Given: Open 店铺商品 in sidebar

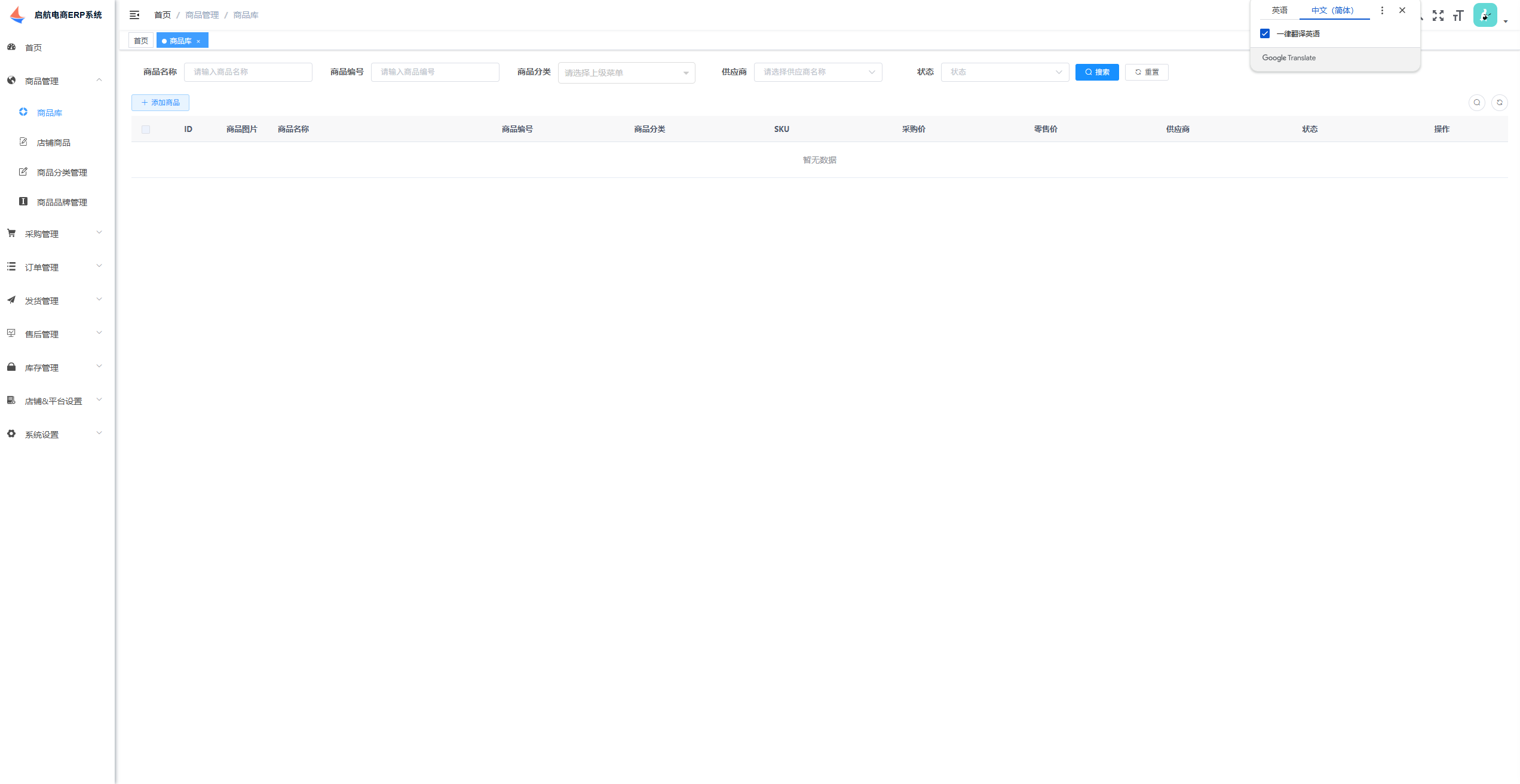Looking at the screenshot, I should click(x=53, y=143).
